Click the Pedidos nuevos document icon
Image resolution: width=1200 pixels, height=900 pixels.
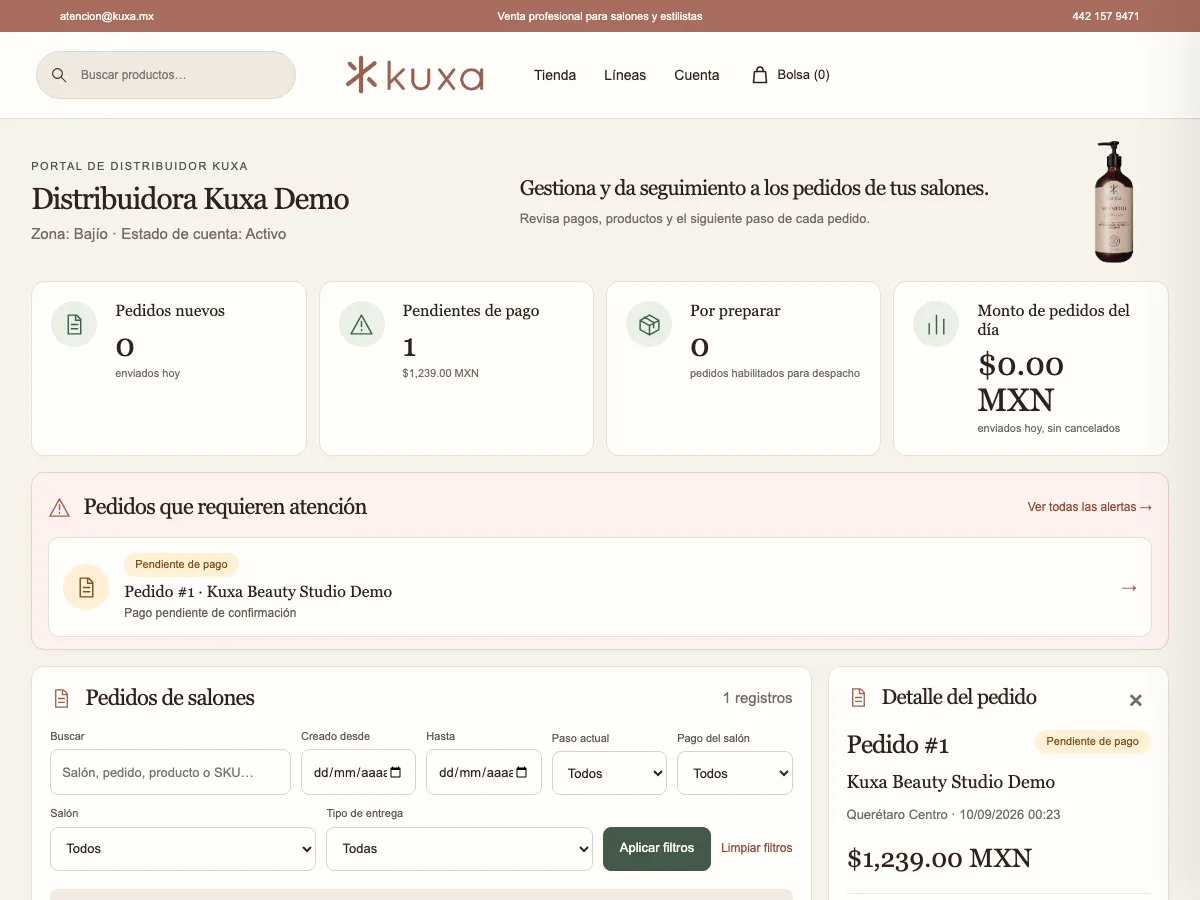tap(74, 324)
